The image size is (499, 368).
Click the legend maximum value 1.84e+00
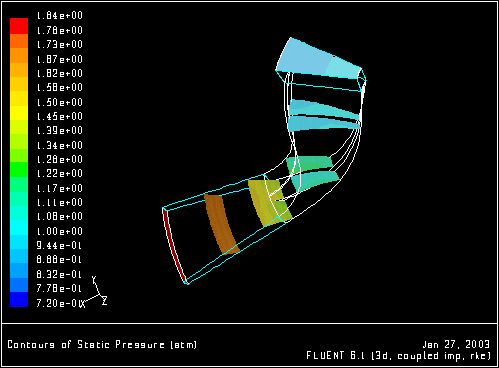tap(60, 16)
